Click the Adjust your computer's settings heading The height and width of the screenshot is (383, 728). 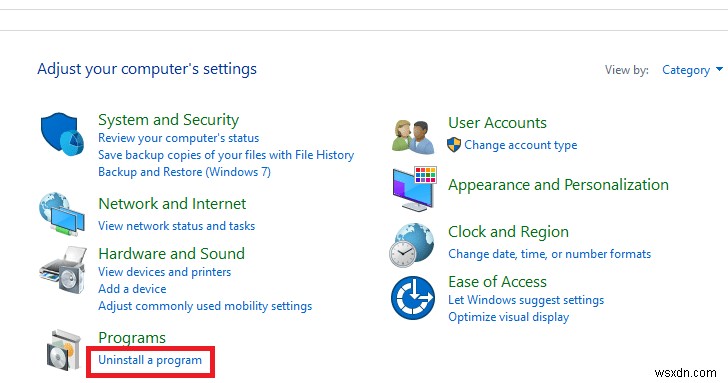pos(147,69)
